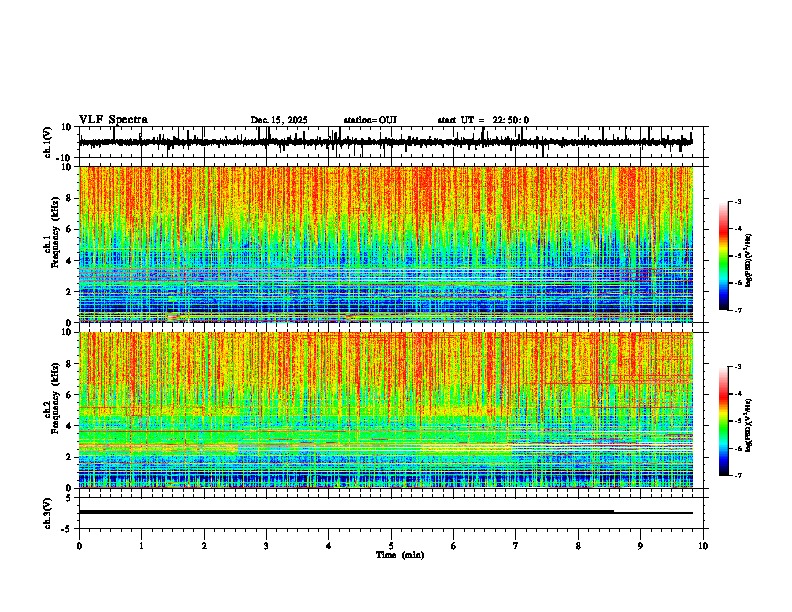This screenshot has height=612, width=792.
Task: Click the "Time (min)" axis label
Action: coord(400,555)
